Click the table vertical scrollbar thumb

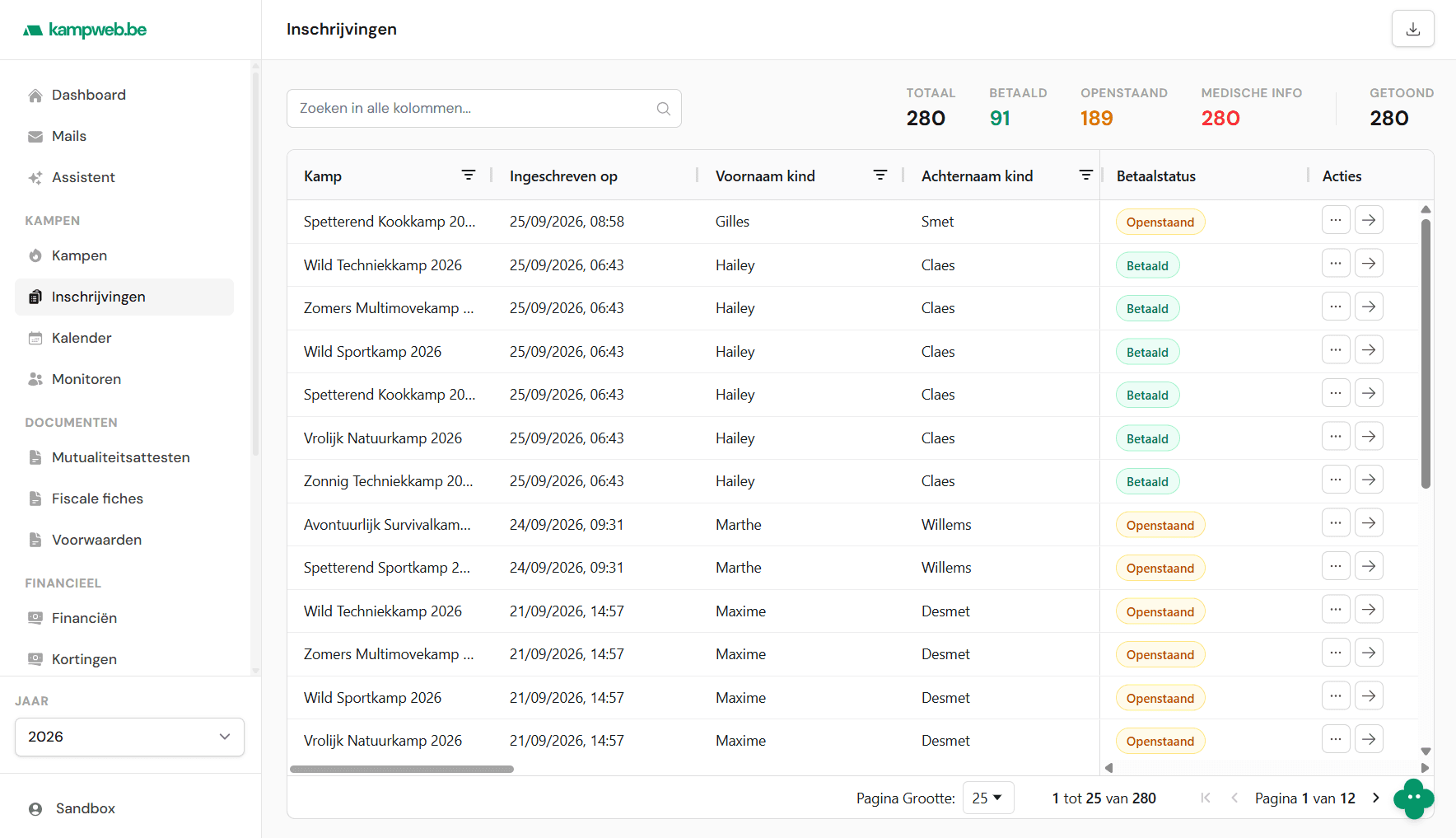tap(1426, 353)
